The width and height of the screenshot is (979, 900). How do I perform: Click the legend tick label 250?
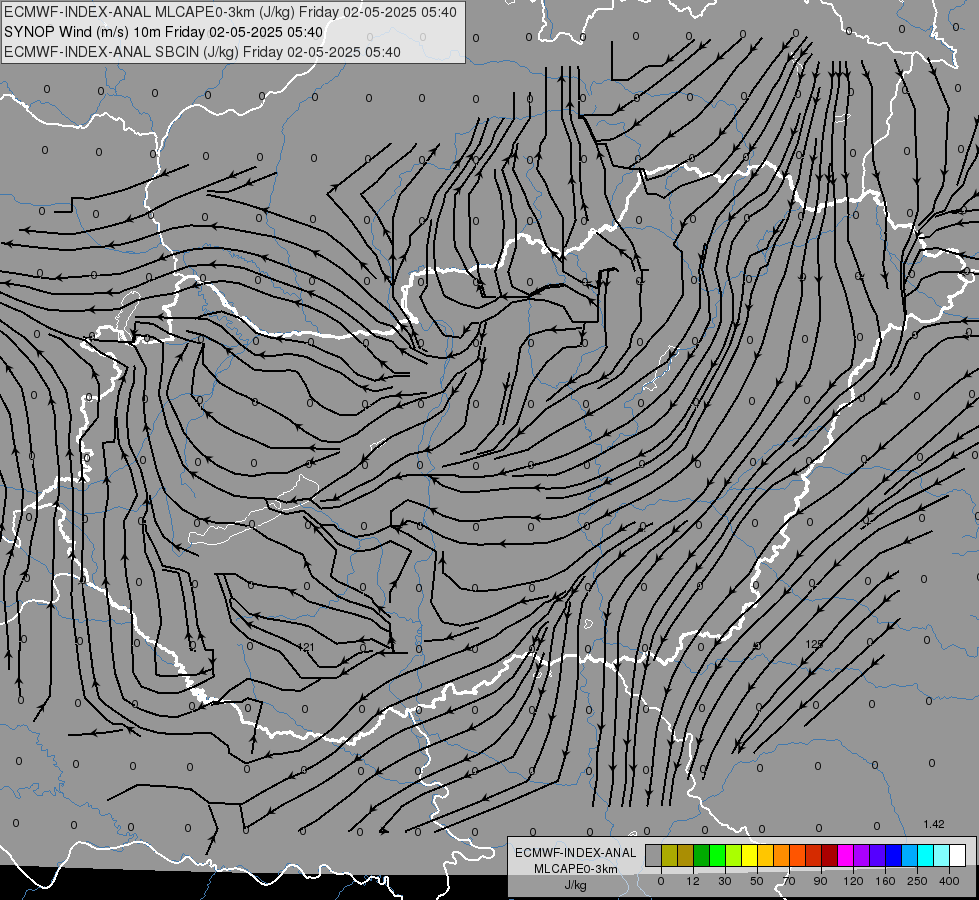click(x=917, y=881)
